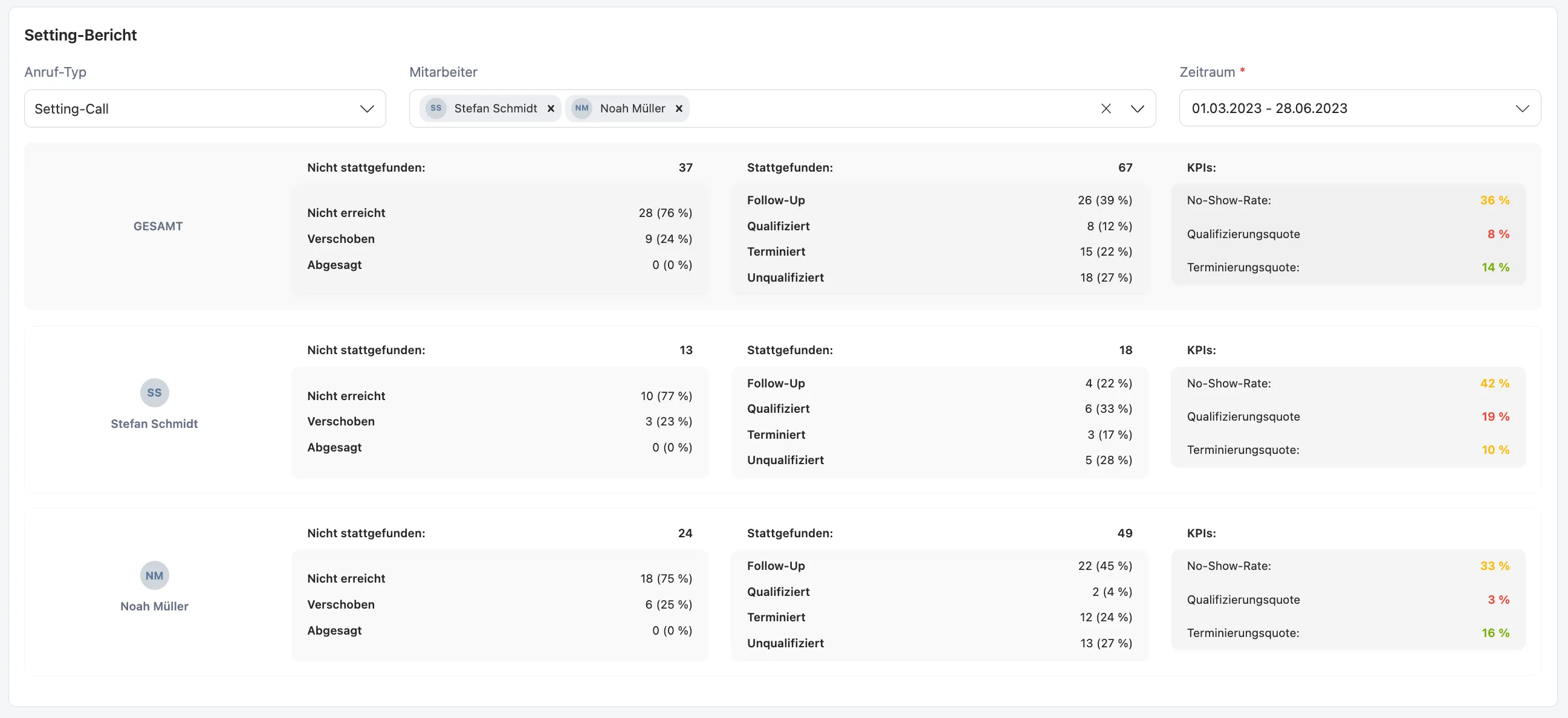Open the Anruf-Typ Setting-Call dropdown

(x=204, y=108)
